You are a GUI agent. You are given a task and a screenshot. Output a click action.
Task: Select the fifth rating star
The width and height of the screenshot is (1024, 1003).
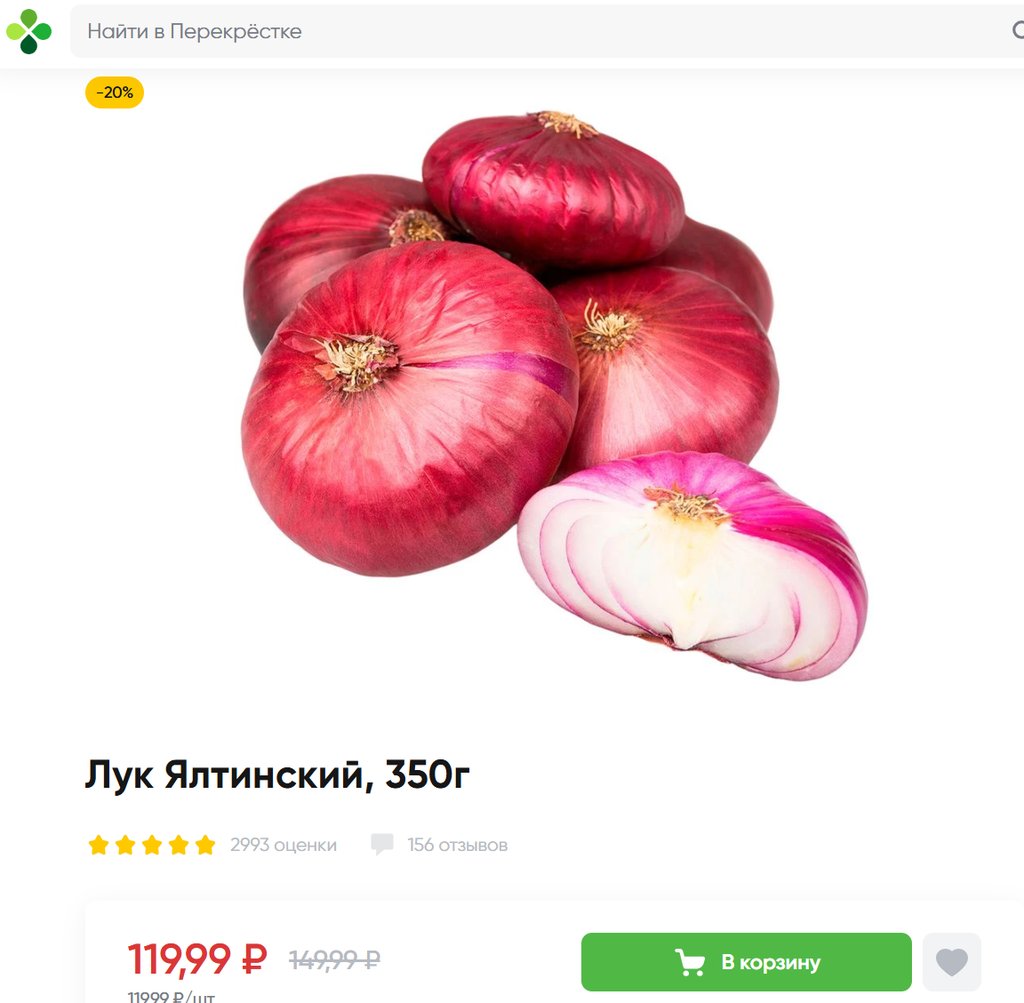tap(205, 845)
